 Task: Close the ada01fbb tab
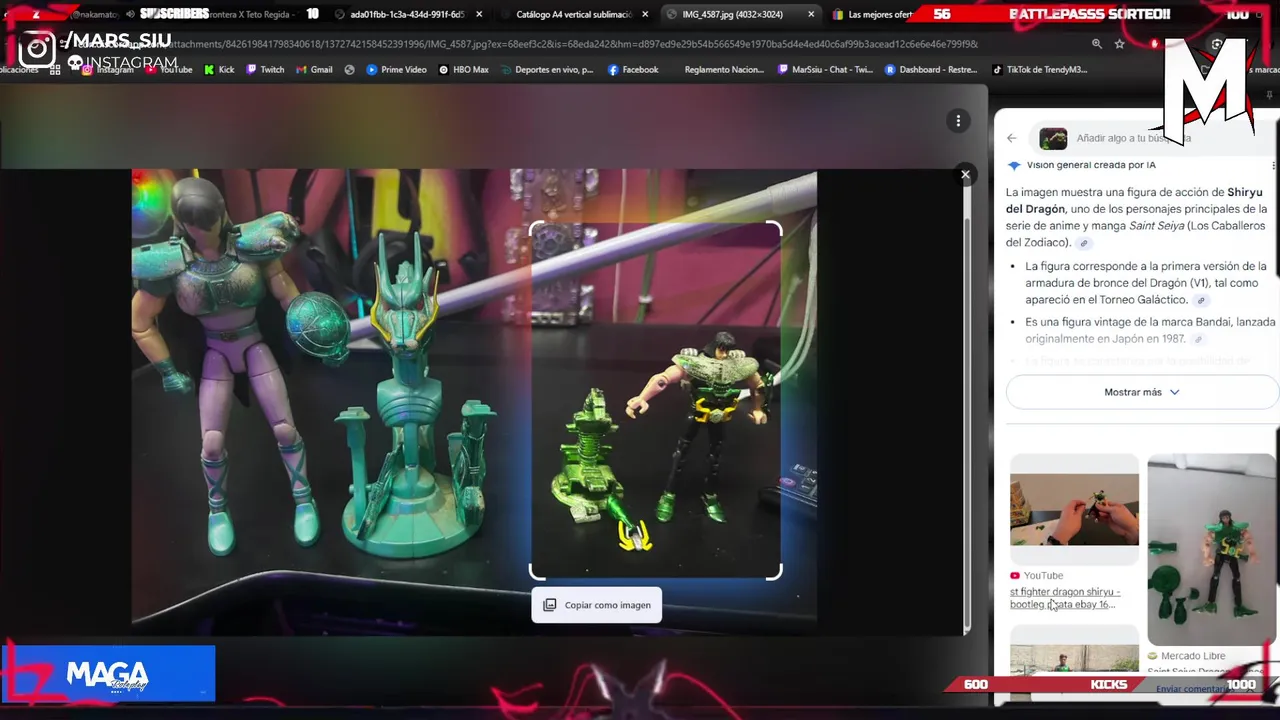pyautogui.click(x=479, y=15)
